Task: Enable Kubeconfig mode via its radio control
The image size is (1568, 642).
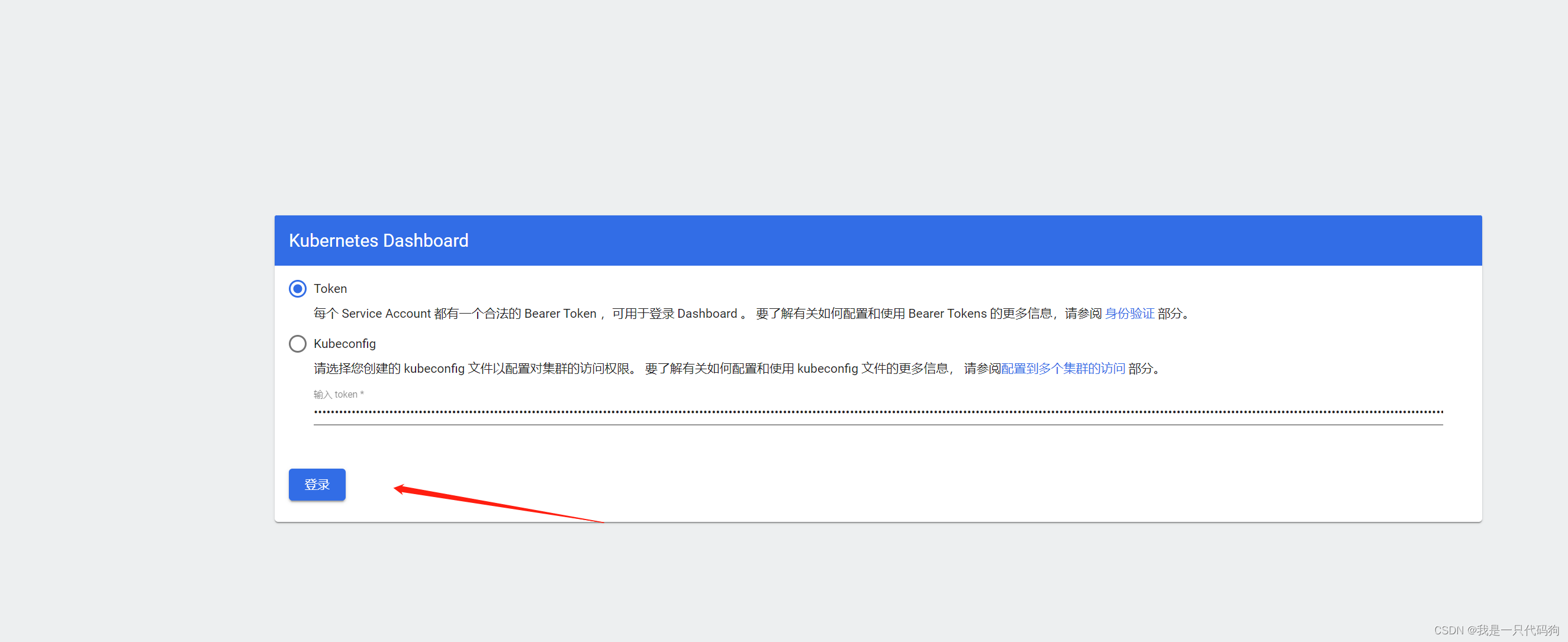Action: click(298, 344)
